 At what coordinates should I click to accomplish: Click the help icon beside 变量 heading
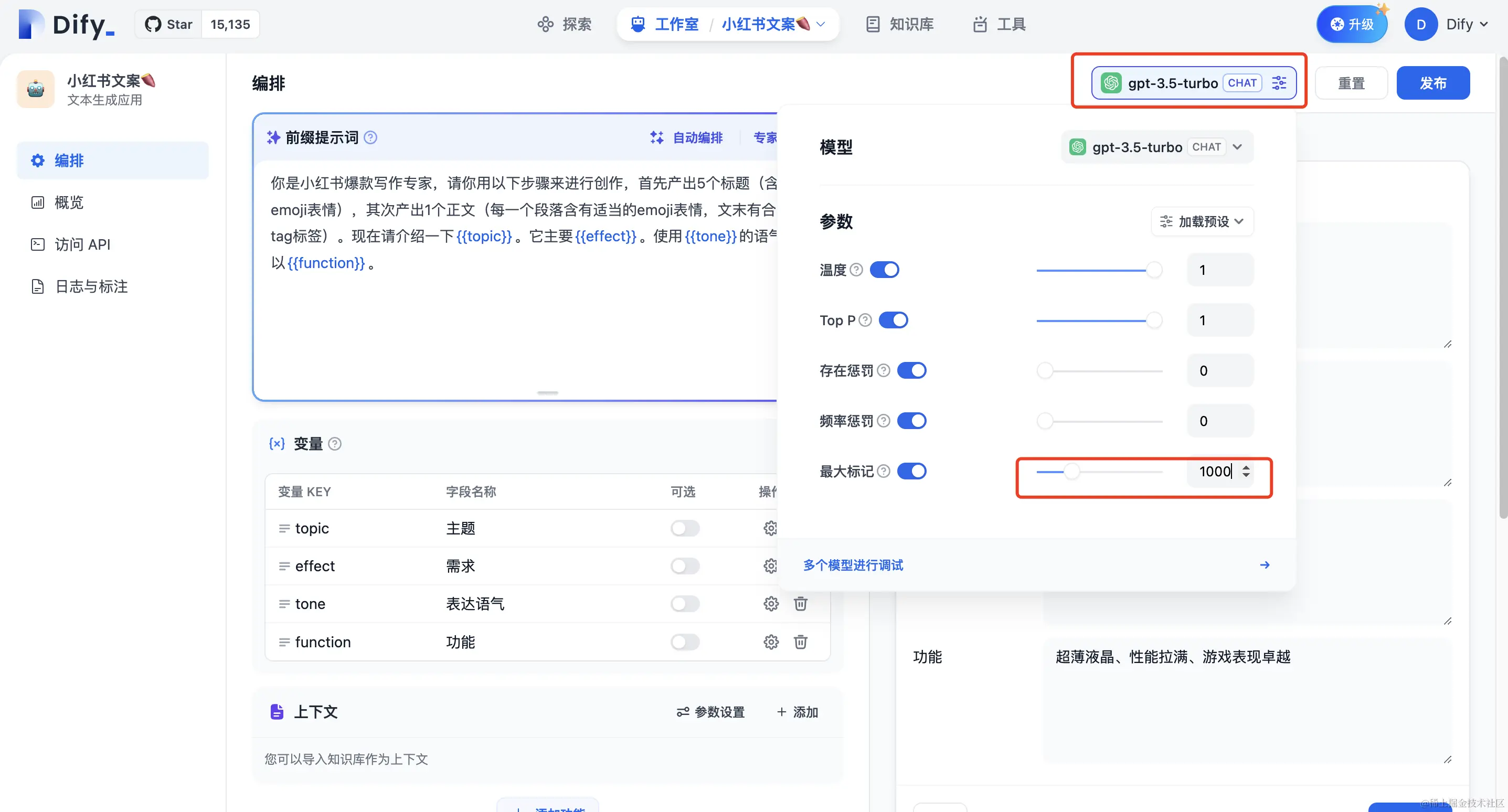click(x=335, y=444)
